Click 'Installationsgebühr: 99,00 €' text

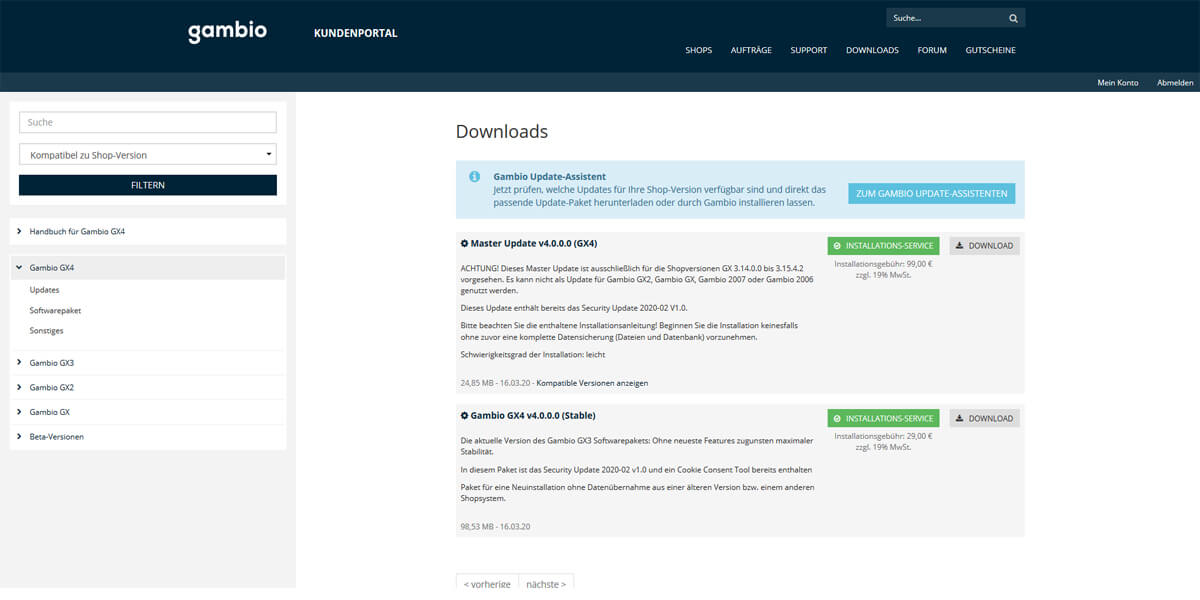(883, 264)
